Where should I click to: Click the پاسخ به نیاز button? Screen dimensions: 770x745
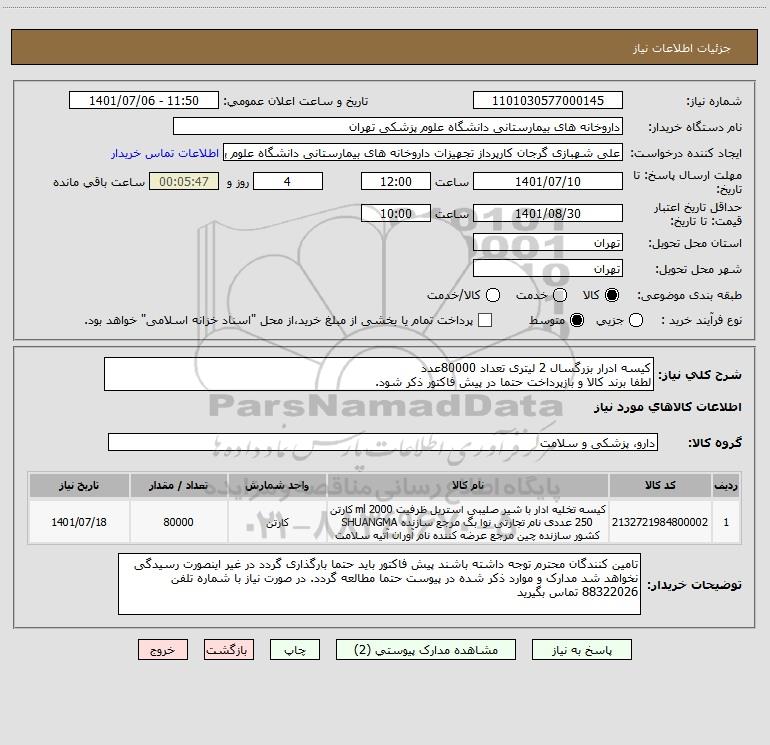pos(581,650)
